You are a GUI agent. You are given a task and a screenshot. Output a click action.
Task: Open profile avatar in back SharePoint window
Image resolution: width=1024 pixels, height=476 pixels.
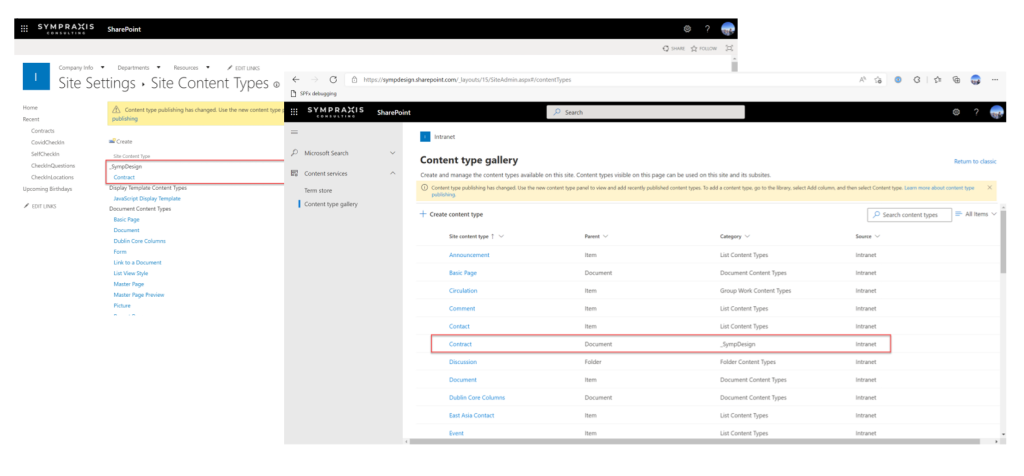click(728, 29)
